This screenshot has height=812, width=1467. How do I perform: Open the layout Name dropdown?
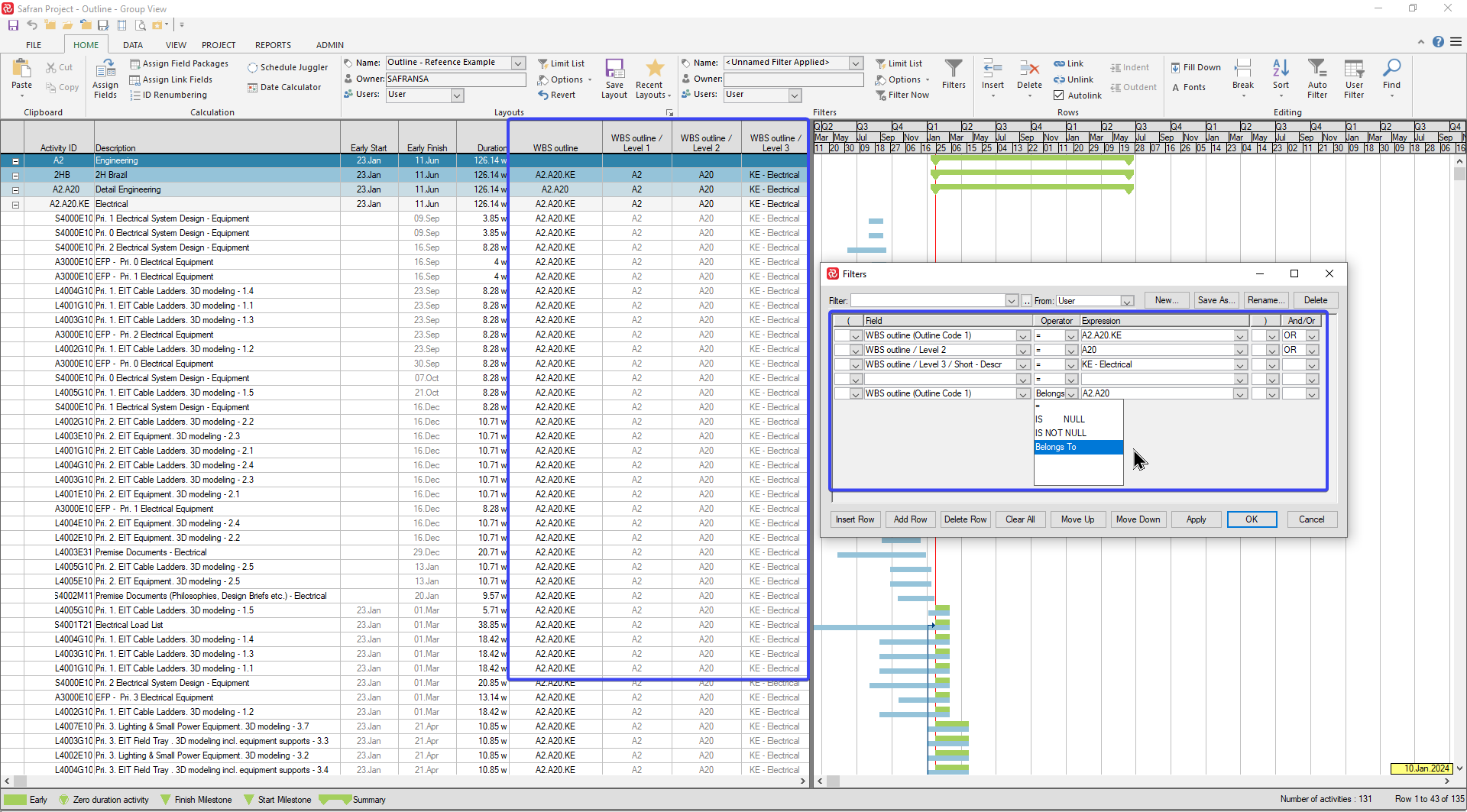[x=518, y=63]
